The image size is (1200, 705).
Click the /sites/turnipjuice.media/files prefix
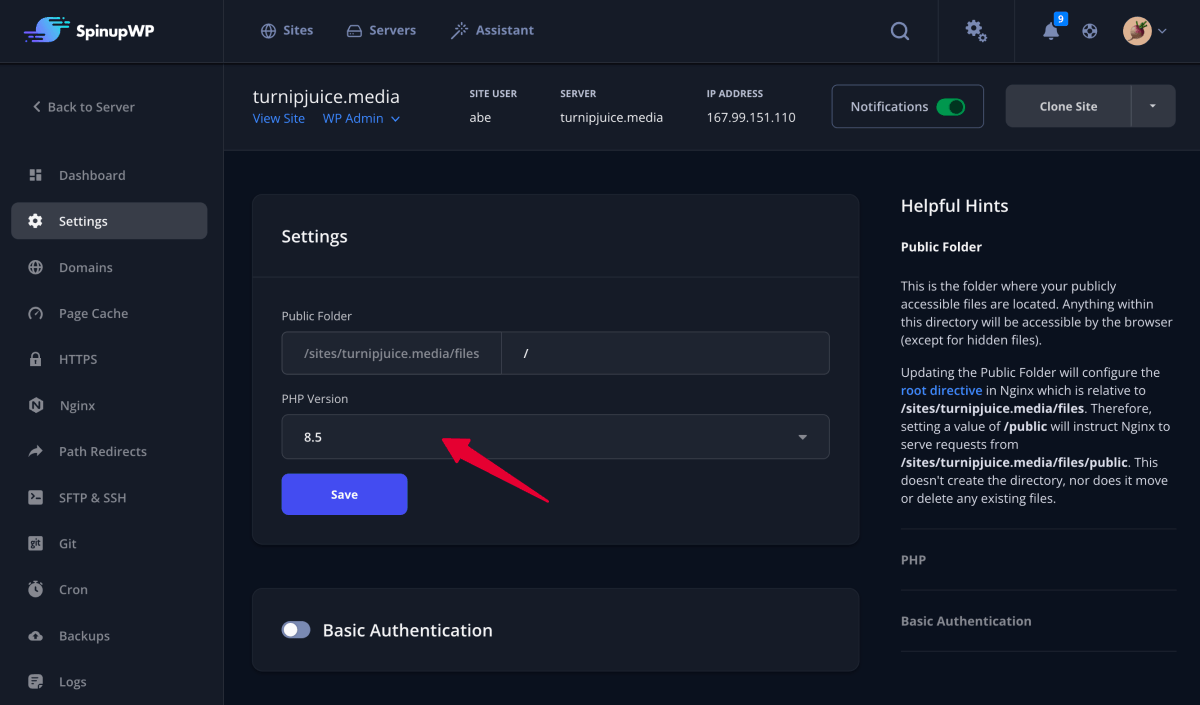(x=392, y=353)
